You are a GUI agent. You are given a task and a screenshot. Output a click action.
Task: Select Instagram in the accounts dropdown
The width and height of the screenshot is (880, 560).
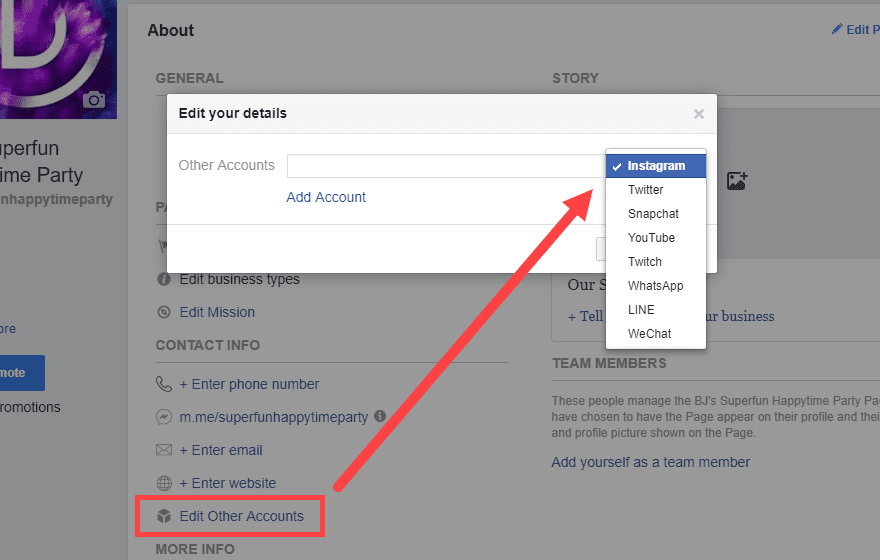point(656,166)
